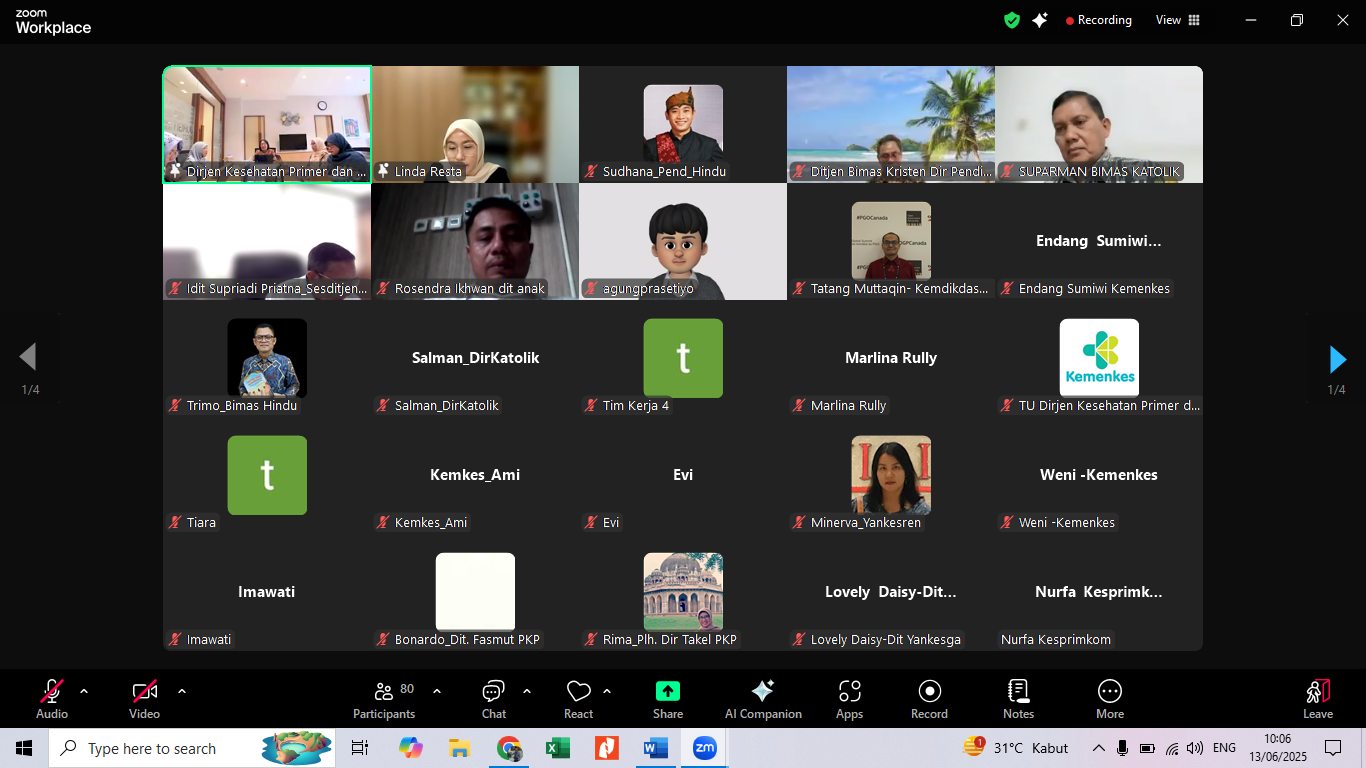Open the Participants list
1366x768 pixels.
tap(384, 699)
